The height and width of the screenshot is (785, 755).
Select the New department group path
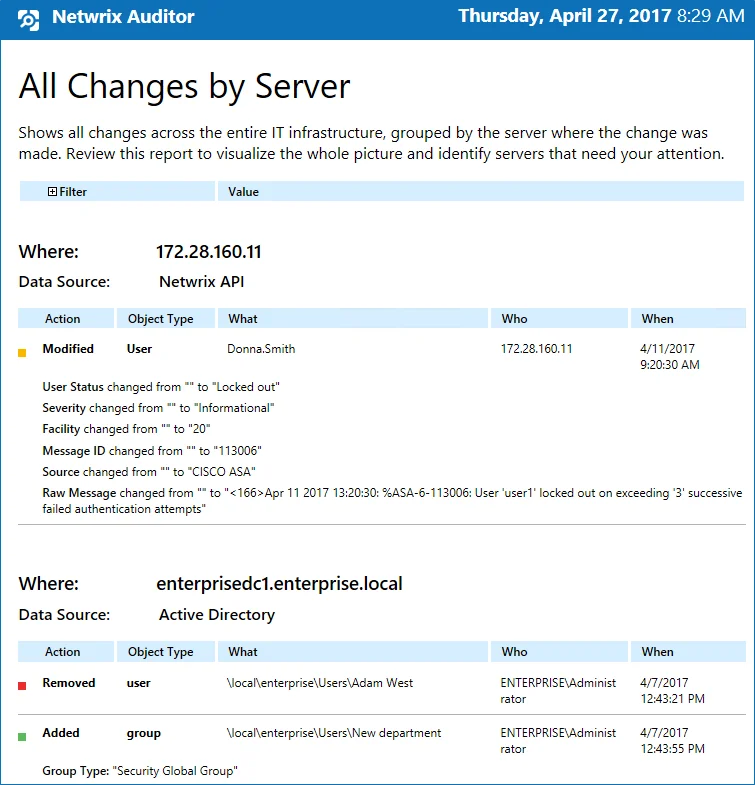334,733
